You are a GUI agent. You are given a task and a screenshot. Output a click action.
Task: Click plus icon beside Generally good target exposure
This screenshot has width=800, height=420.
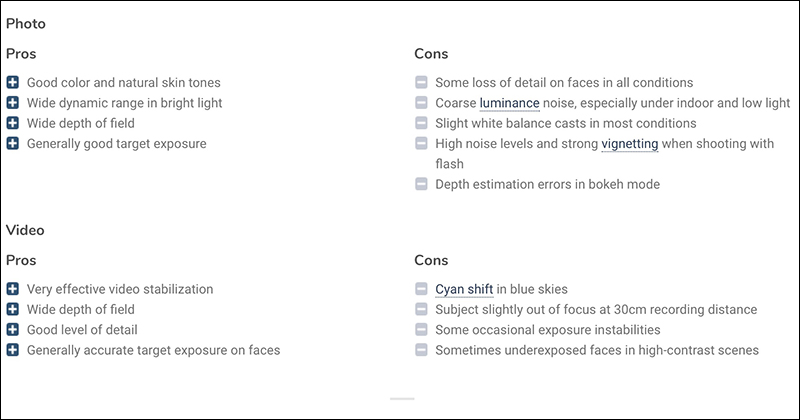pyautogui.click(x=13, y=143)
